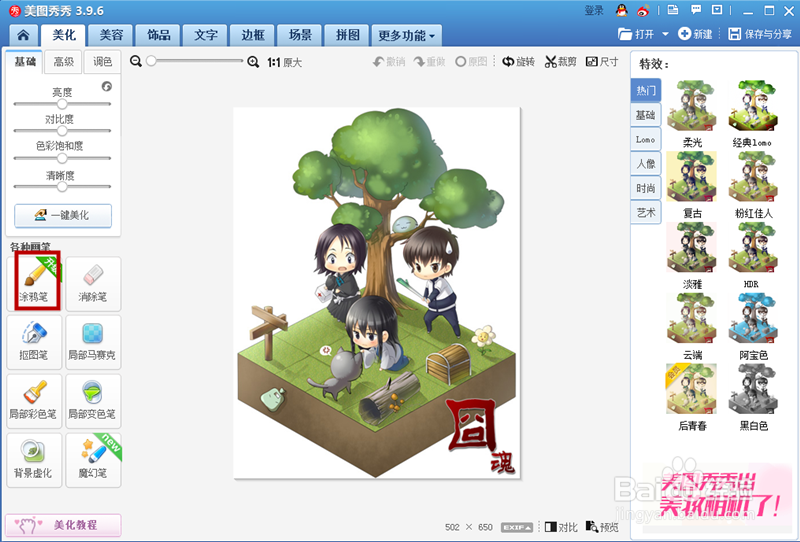Click the 清晰度 sharpness slider handle
This screenshot has width=800, height=542.
click(x=62, y=186)
